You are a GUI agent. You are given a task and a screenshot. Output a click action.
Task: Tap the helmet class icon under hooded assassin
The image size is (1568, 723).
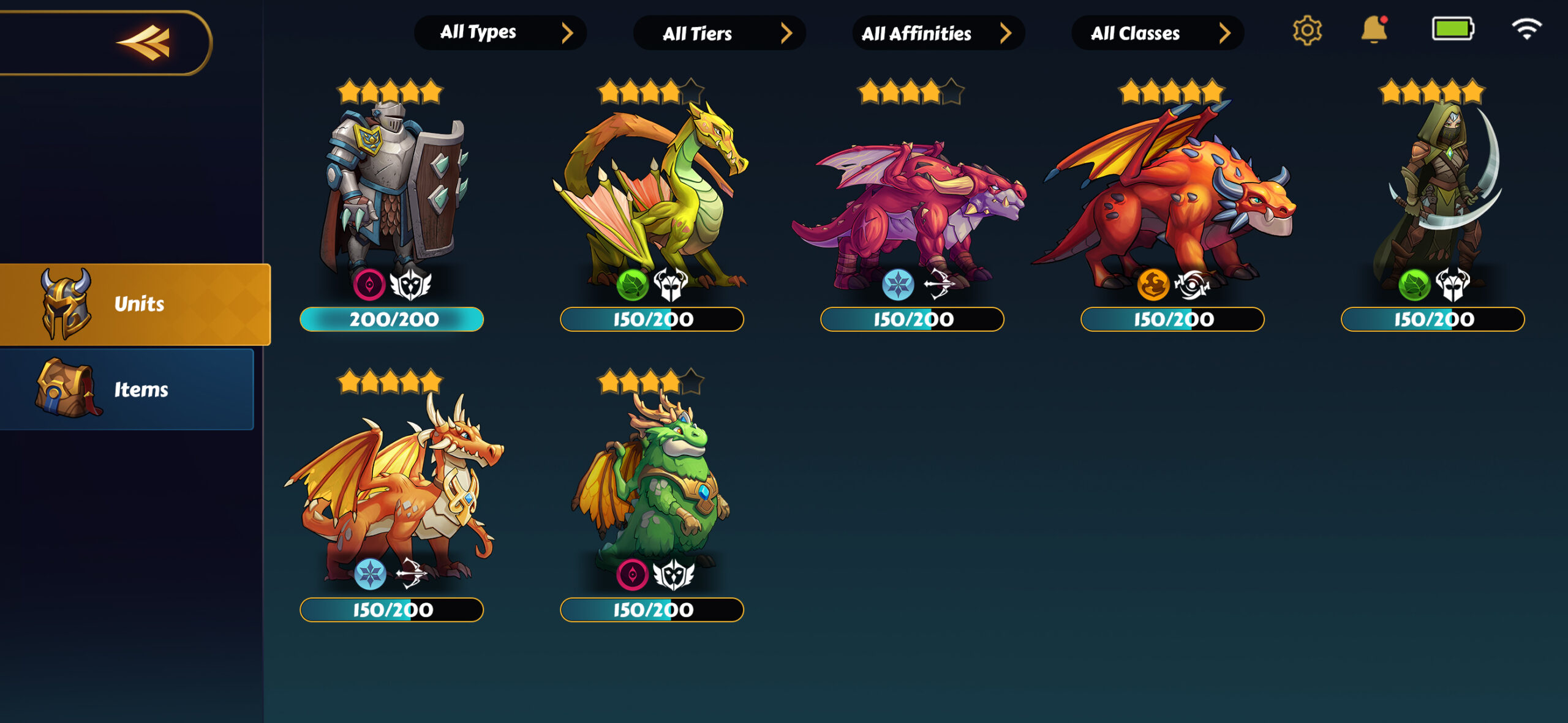click(1452, 285)
